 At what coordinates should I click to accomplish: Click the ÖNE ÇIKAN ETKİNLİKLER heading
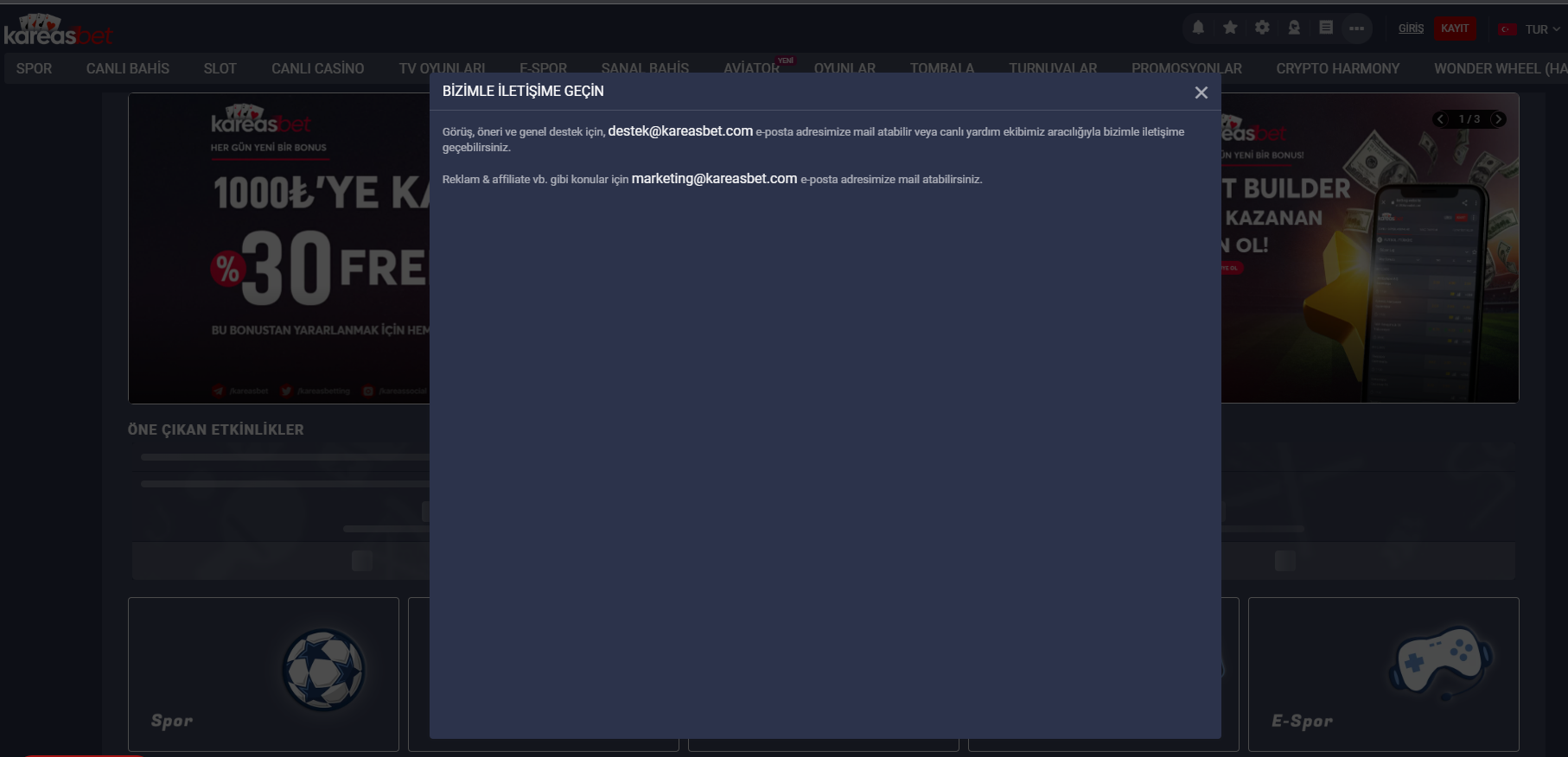tap(215, 429)
